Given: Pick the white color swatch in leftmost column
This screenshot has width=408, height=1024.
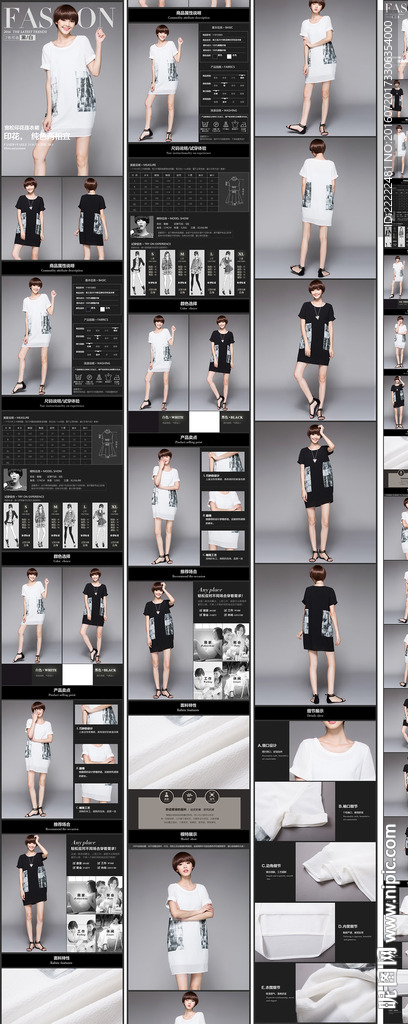Looking at the screenshot, I should point(78,674).
